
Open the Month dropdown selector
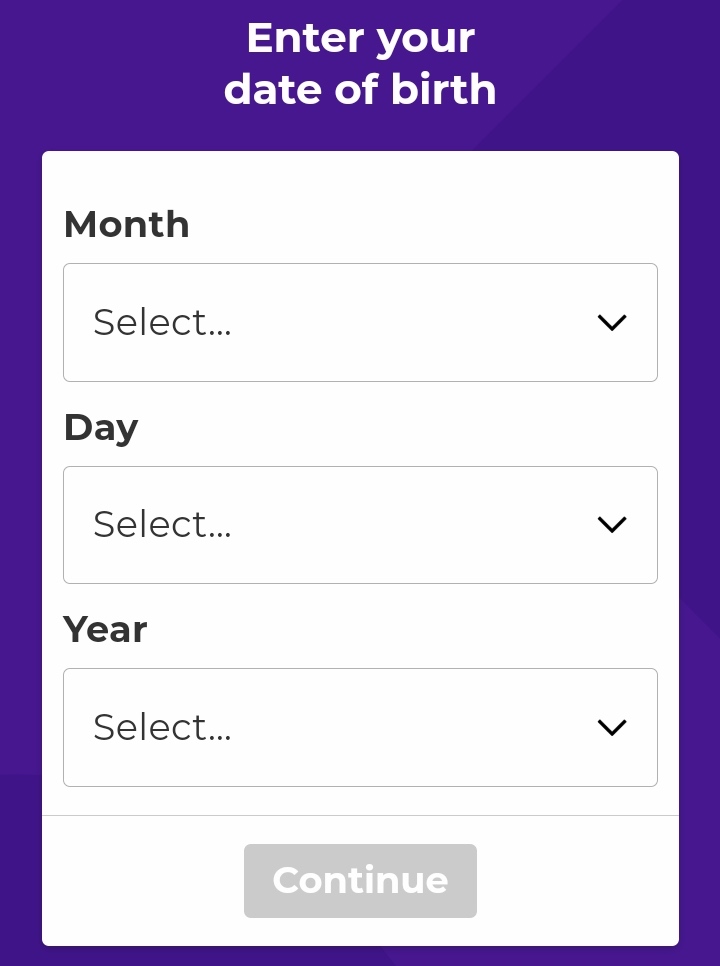pos(360,322)
